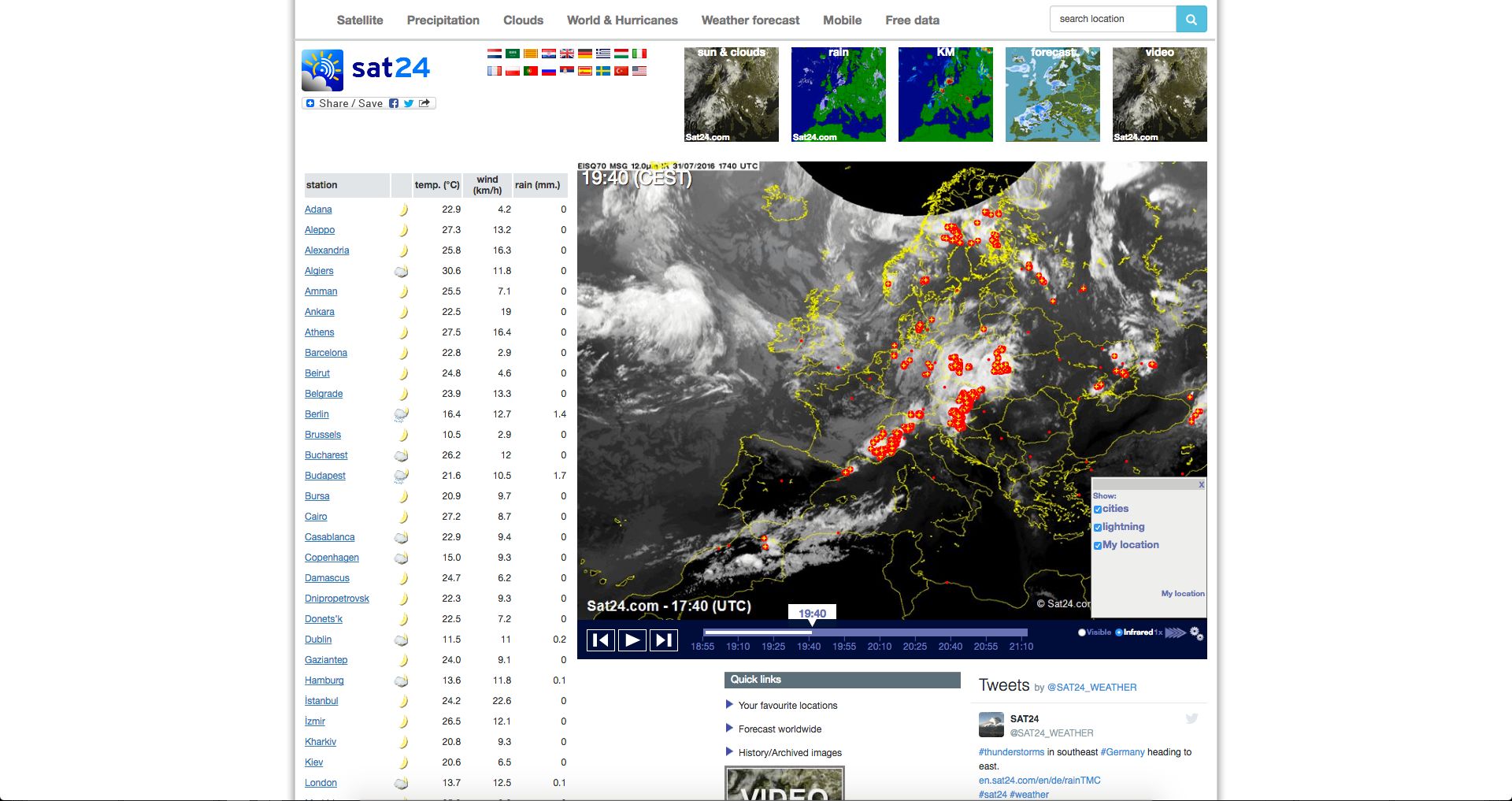Image resolution: width=1512 pixels, height=801 pixels.
Task: Open the Copenhagen station link
Action: point(332,558)
